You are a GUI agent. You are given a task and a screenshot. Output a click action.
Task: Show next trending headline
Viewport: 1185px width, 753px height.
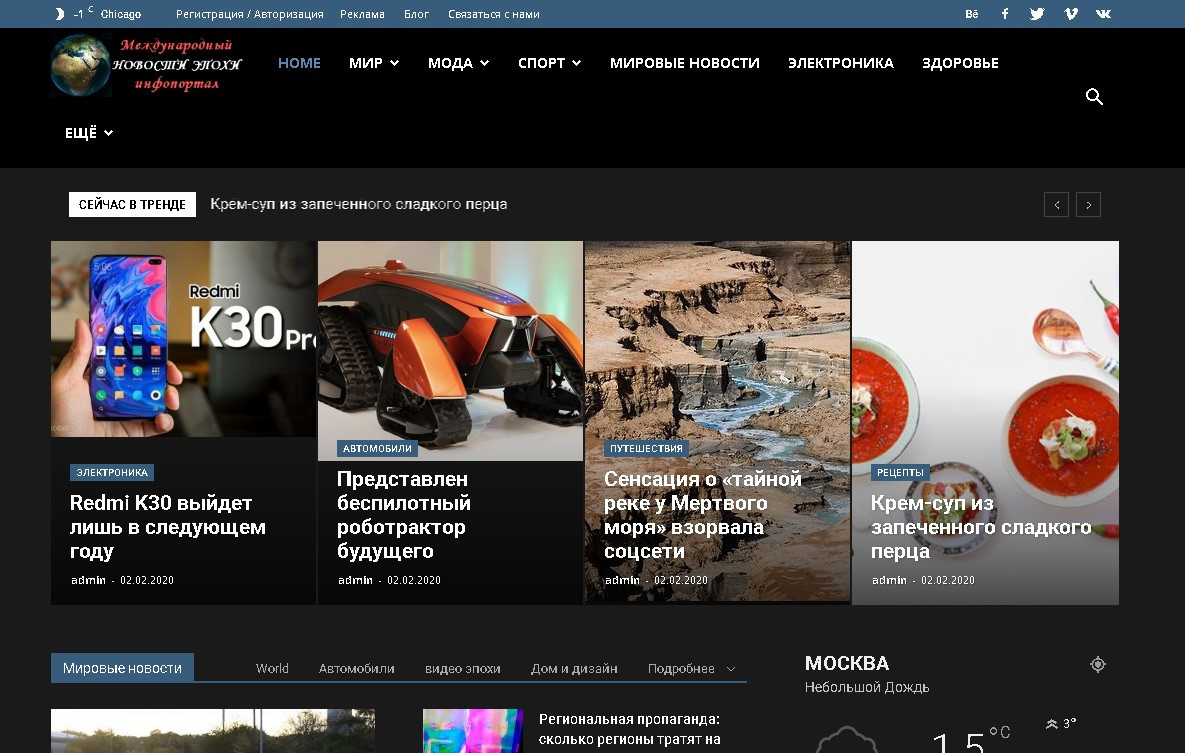[1088, 204]
